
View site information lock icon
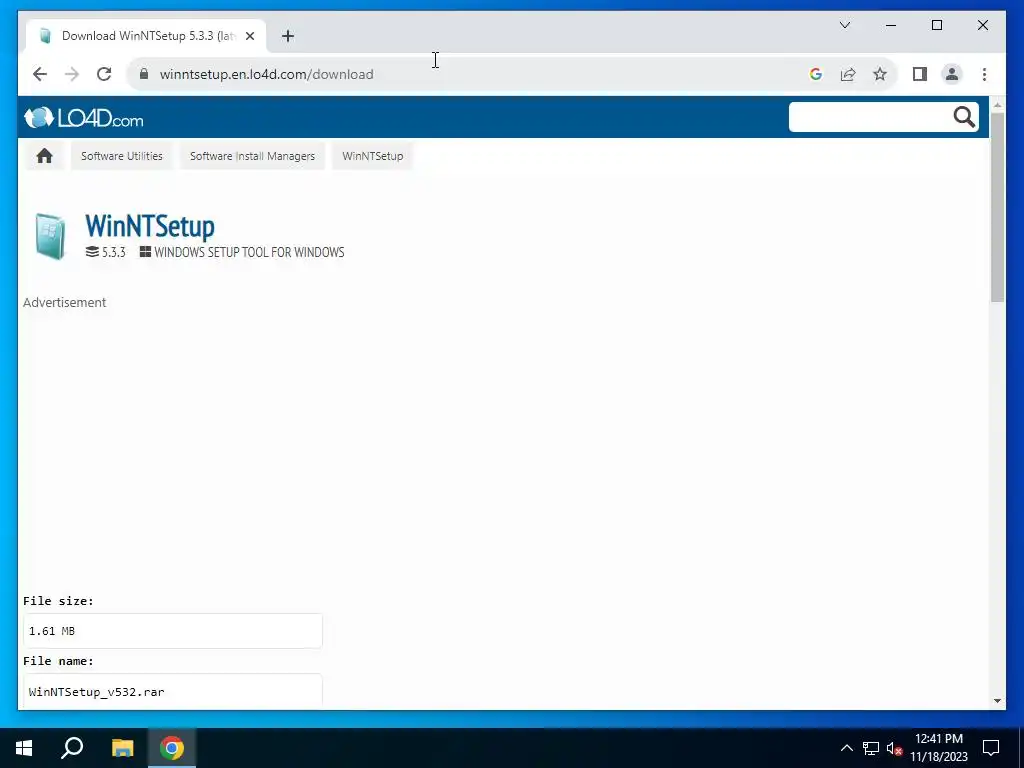144,74
